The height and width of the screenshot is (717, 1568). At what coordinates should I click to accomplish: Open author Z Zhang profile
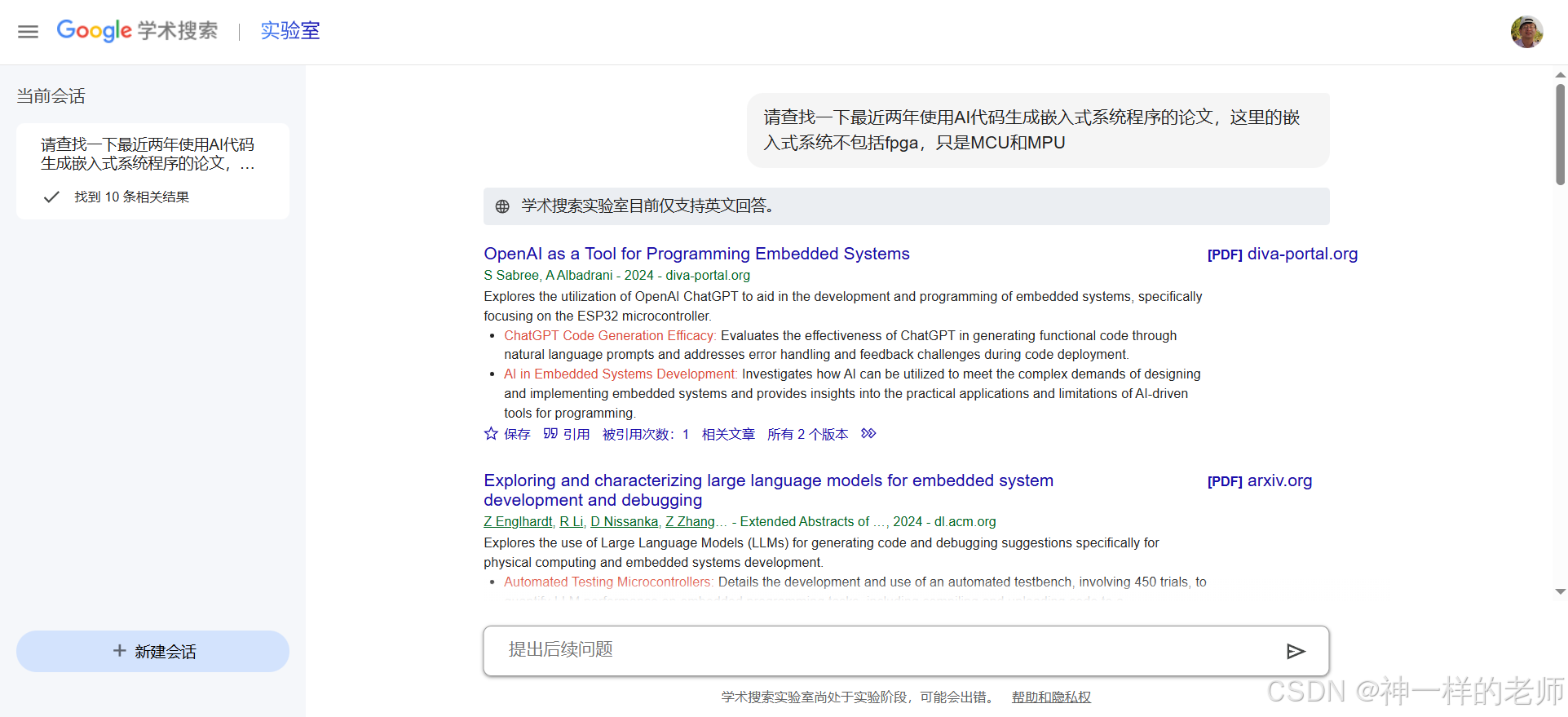coord(690,521)
